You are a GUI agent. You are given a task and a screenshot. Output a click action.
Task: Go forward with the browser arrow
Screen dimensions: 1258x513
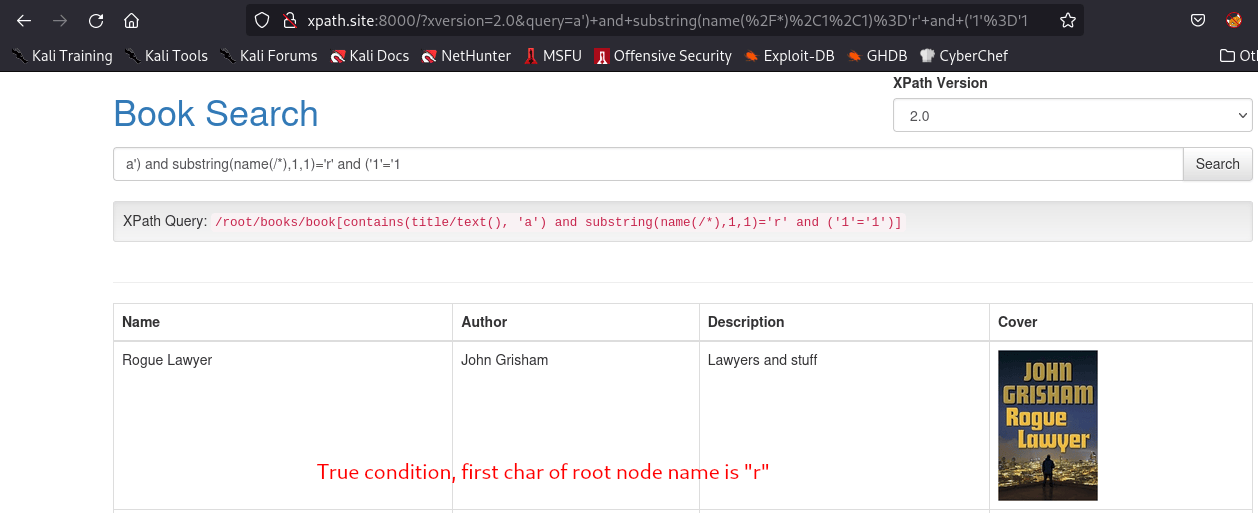[60, 20]
